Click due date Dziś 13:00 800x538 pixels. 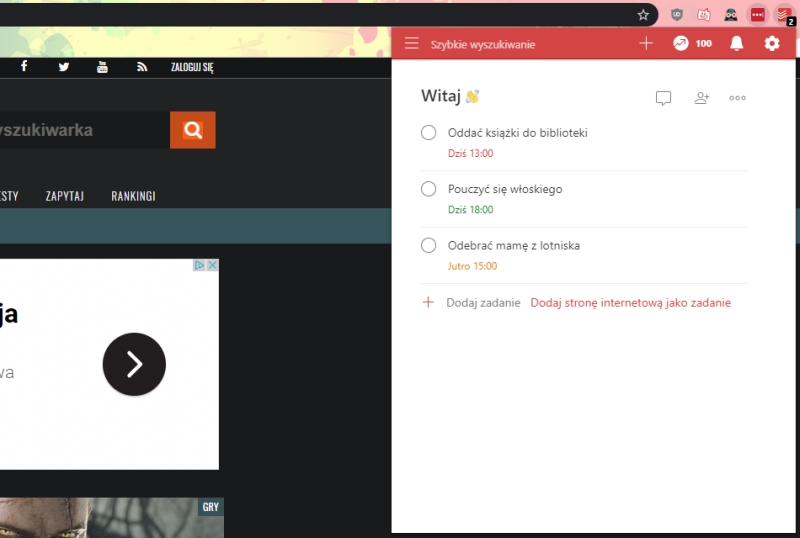click(x=470, y=153)
